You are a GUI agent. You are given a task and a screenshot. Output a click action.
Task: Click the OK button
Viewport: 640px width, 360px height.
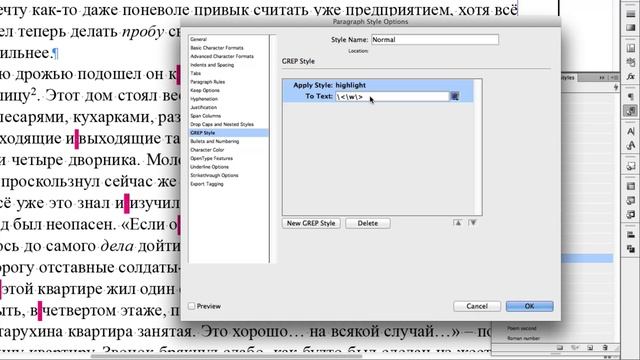529,306
